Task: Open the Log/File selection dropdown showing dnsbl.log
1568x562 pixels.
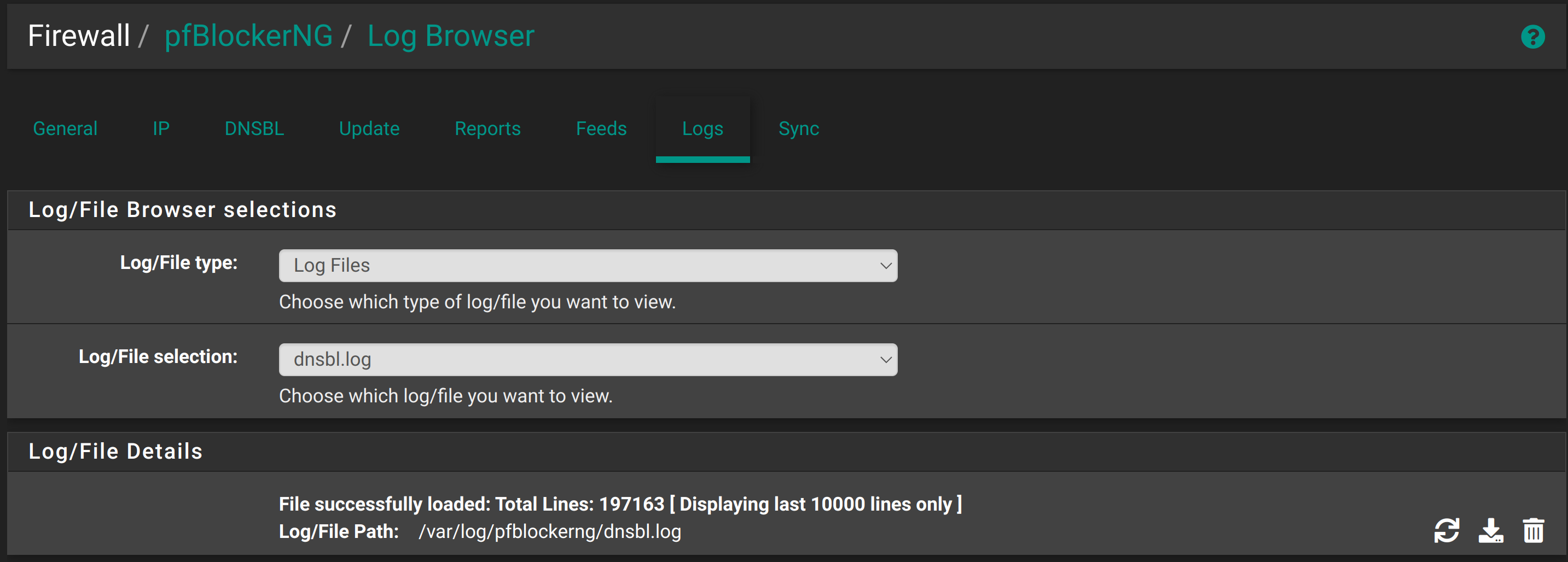Action: pos(588,360)
